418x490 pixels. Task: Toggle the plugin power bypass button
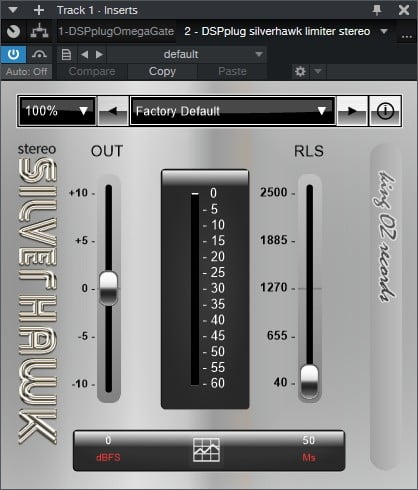[13, 54]
